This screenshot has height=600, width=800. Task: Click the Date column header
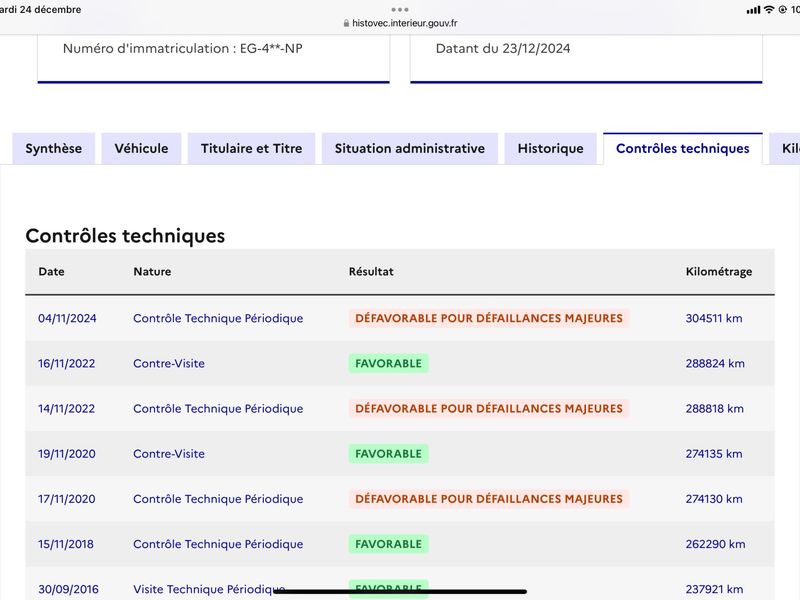[52, 271]
